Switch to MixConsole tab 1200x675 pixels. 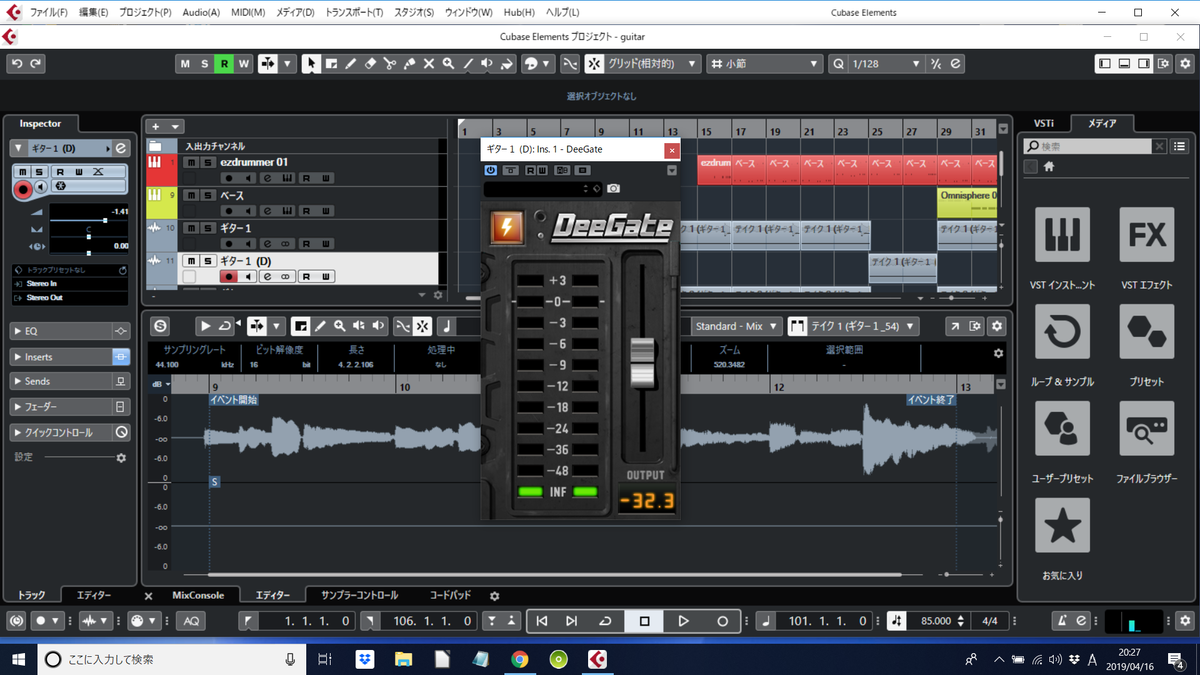[198, 595]
